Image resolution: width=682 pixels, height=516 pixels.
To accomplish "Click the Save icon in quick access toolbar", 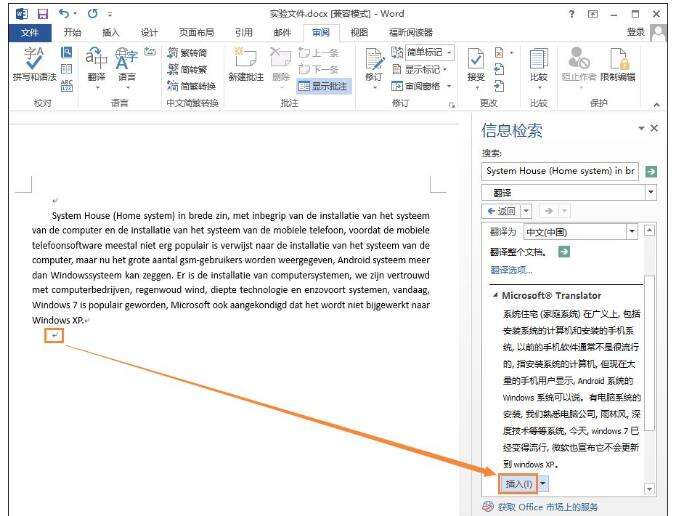I will point(43,14).
